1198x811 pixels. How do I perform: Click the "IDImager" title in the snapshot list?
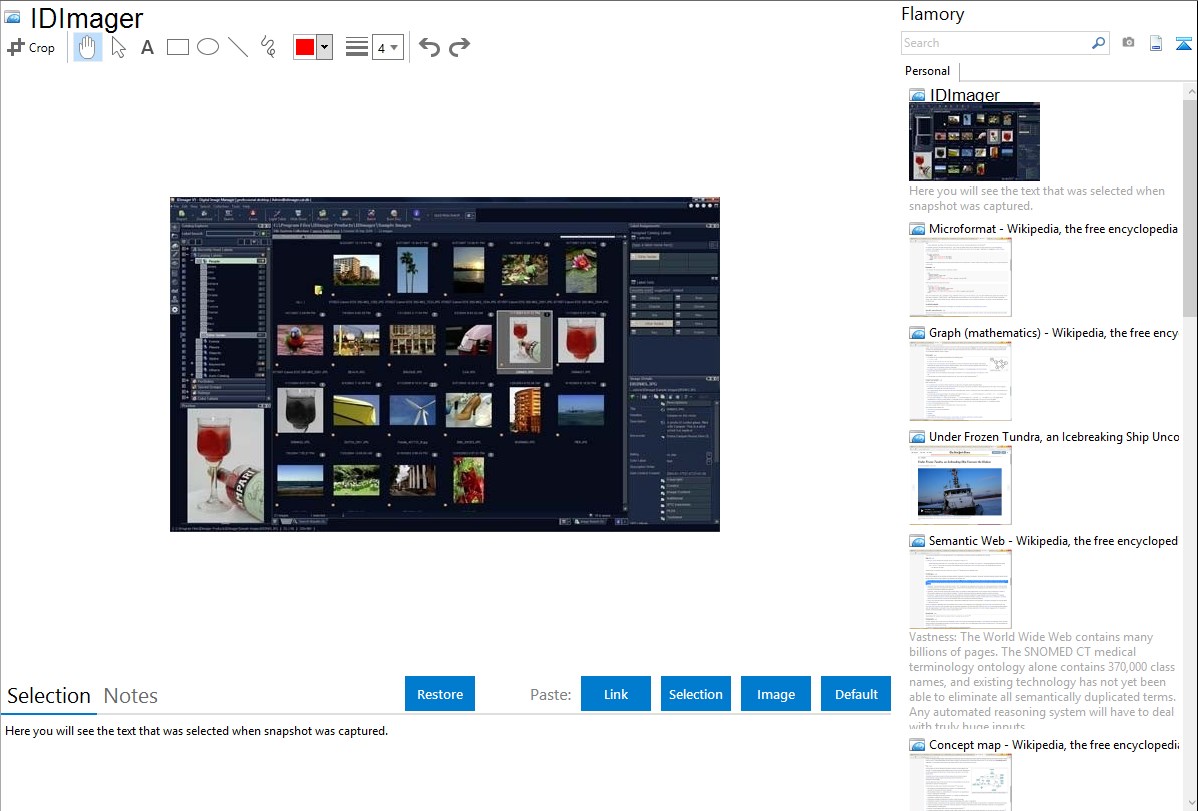tap(964, 95)
